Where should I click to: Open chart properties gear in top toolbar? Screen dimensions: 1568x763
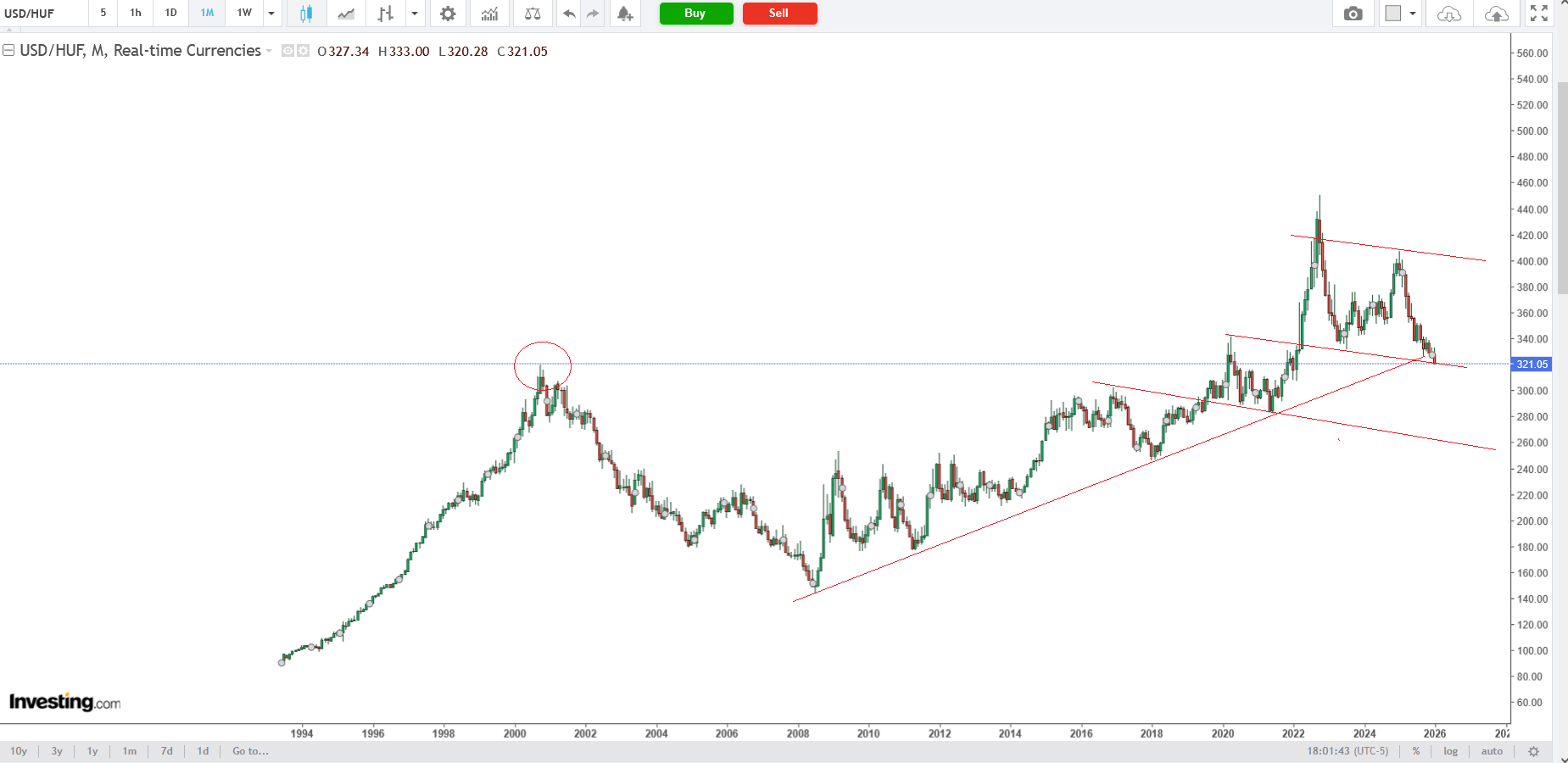[448, 14]
